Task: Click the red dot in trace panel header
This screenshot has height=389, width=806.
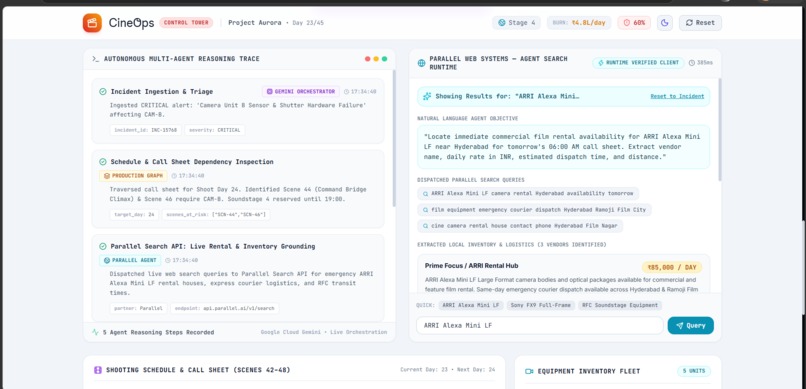Action: tap(368, 59)
